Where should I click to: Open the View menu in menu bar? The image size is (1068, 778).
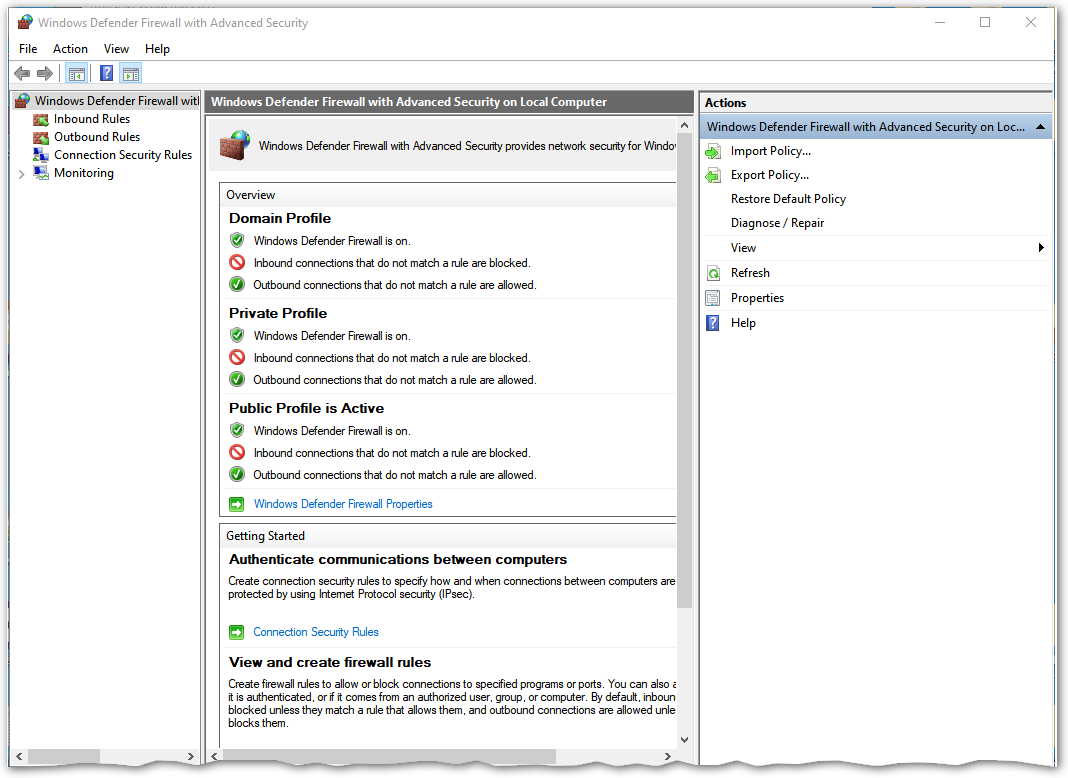coord(116,49)
